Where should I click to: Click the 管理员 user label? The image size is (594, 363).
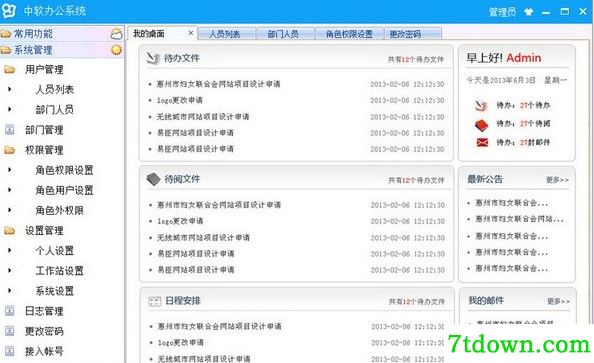click(x=502, y=12)
